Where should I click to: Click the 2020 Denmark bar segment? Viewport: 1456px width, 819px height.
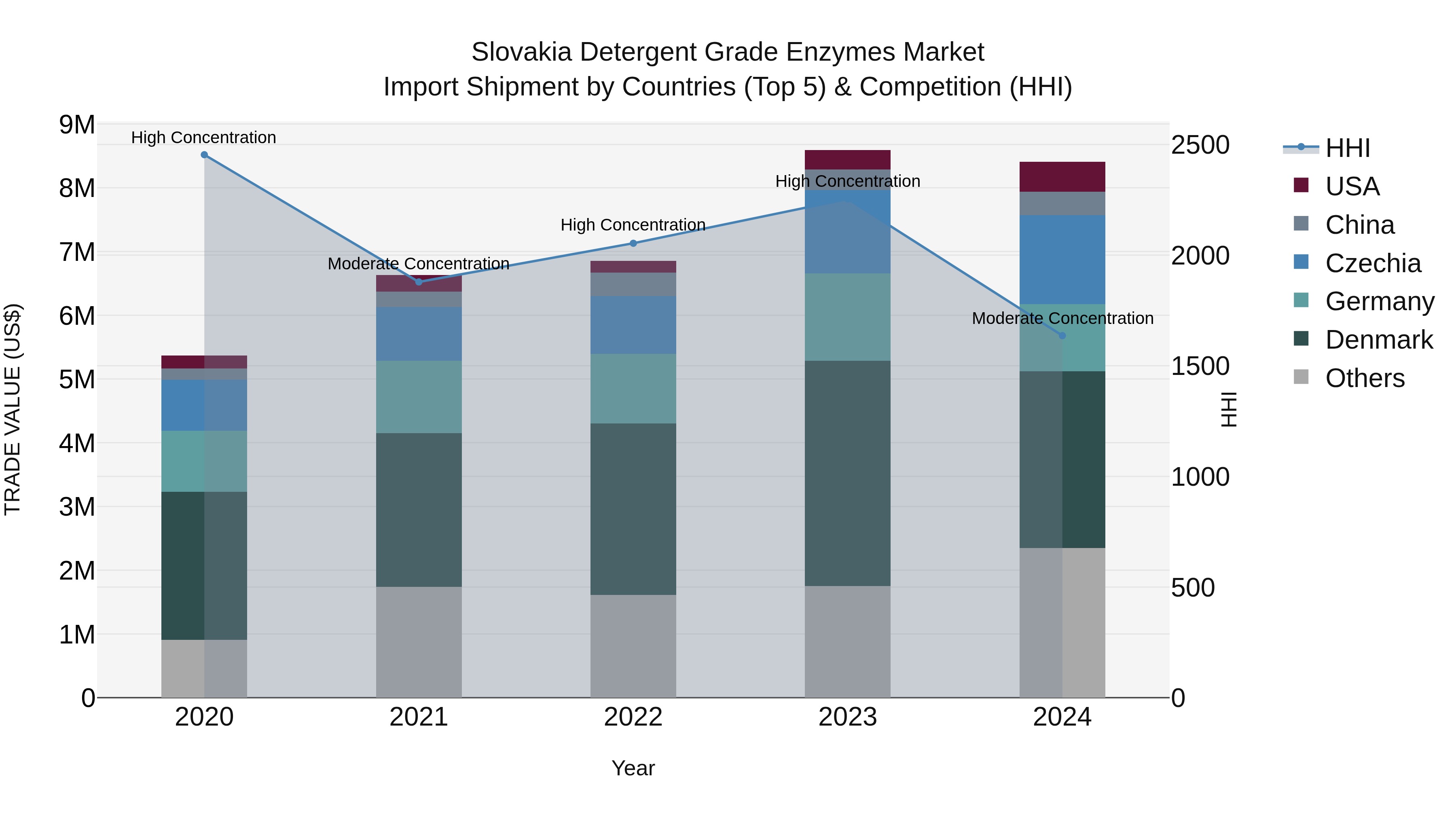coord(205,566)
